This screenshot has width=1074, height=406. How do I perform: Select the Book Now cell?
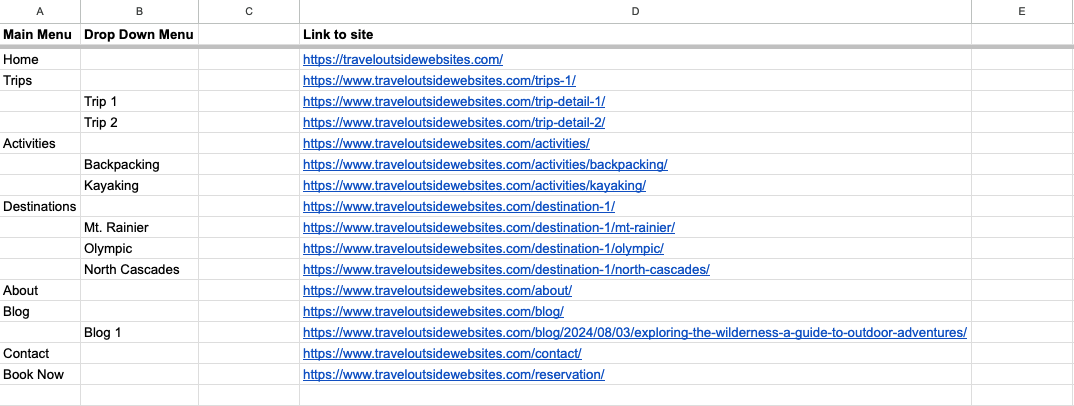point(40,375)
